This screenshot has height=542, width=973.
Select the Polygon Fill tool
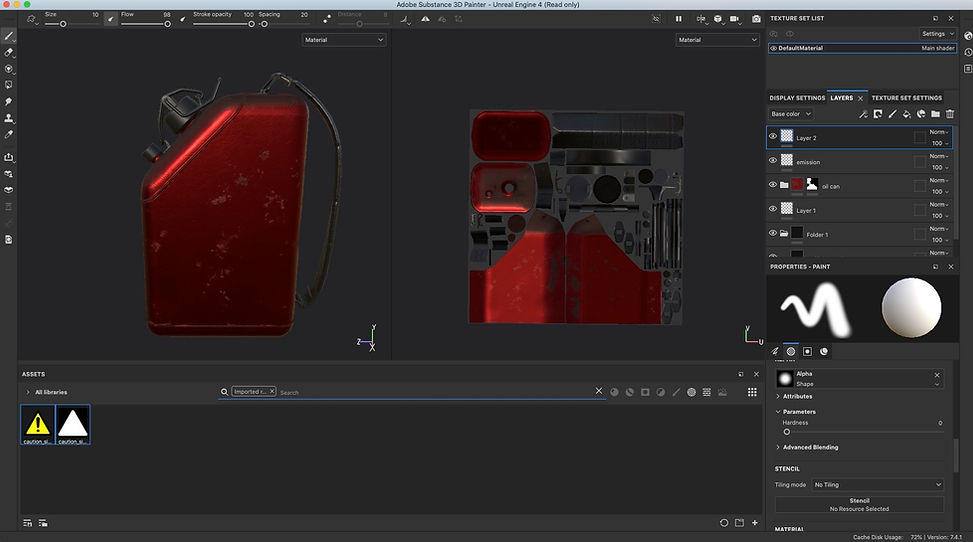(9, 84)
